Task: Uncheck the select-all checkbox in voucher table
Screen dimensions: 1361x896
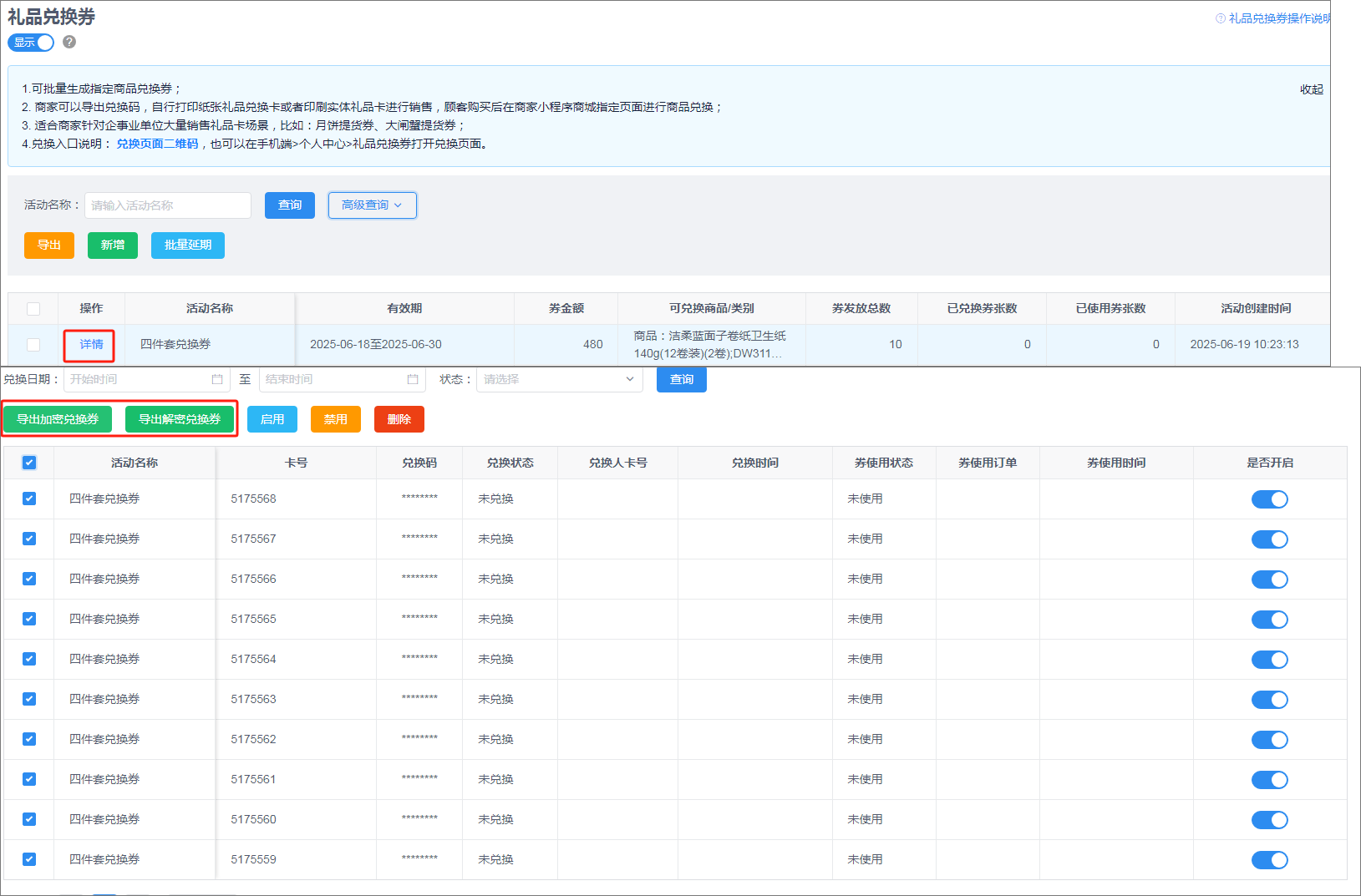Action: tap(29, 463)
